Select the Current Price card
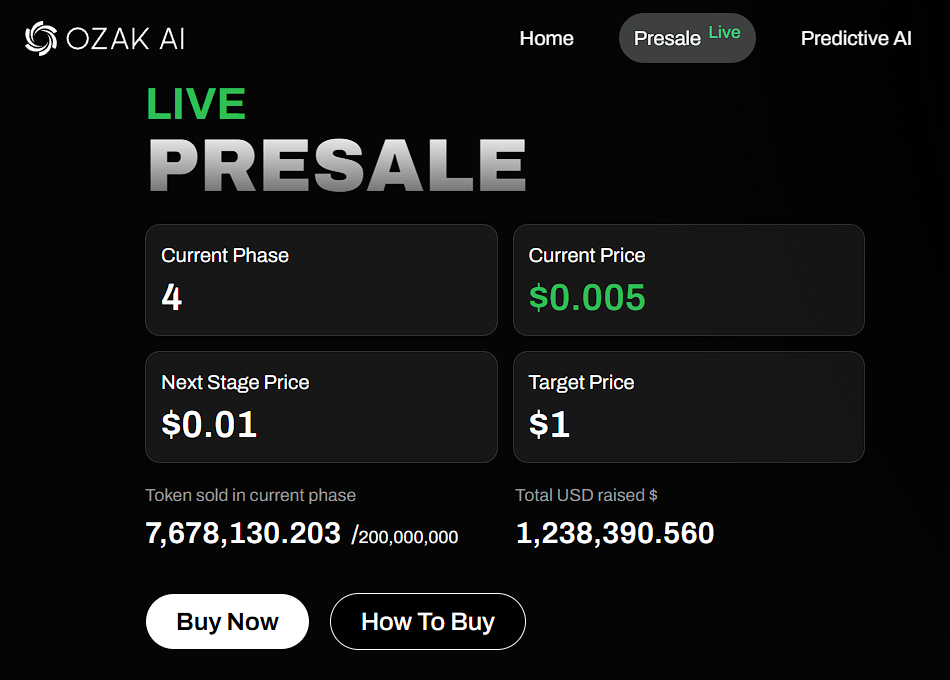The height and width of the screenshot is (680, 950). click(x=689, y=280)
